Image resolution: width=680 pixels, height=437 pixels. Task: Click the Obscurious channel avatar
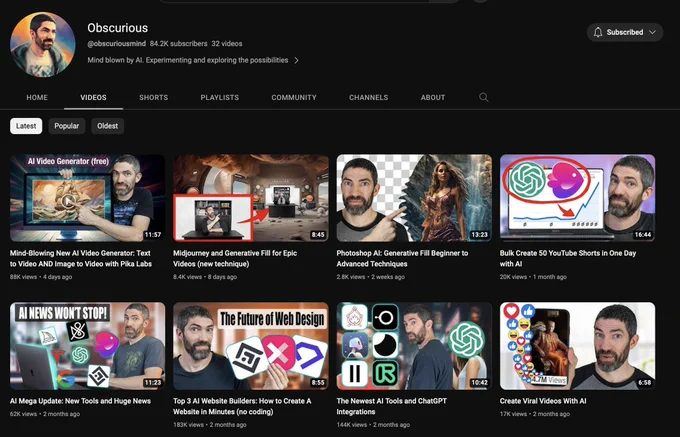click(x=42, y=45)
